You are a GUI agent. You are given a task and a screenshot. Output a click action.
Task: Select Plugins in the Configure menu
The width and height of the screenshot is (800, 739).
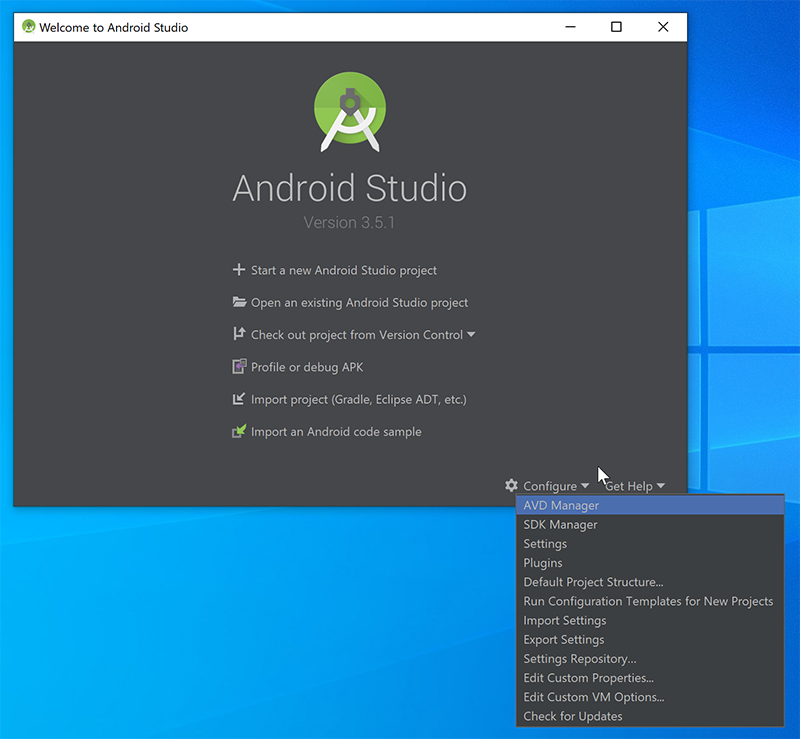(650, 563)
